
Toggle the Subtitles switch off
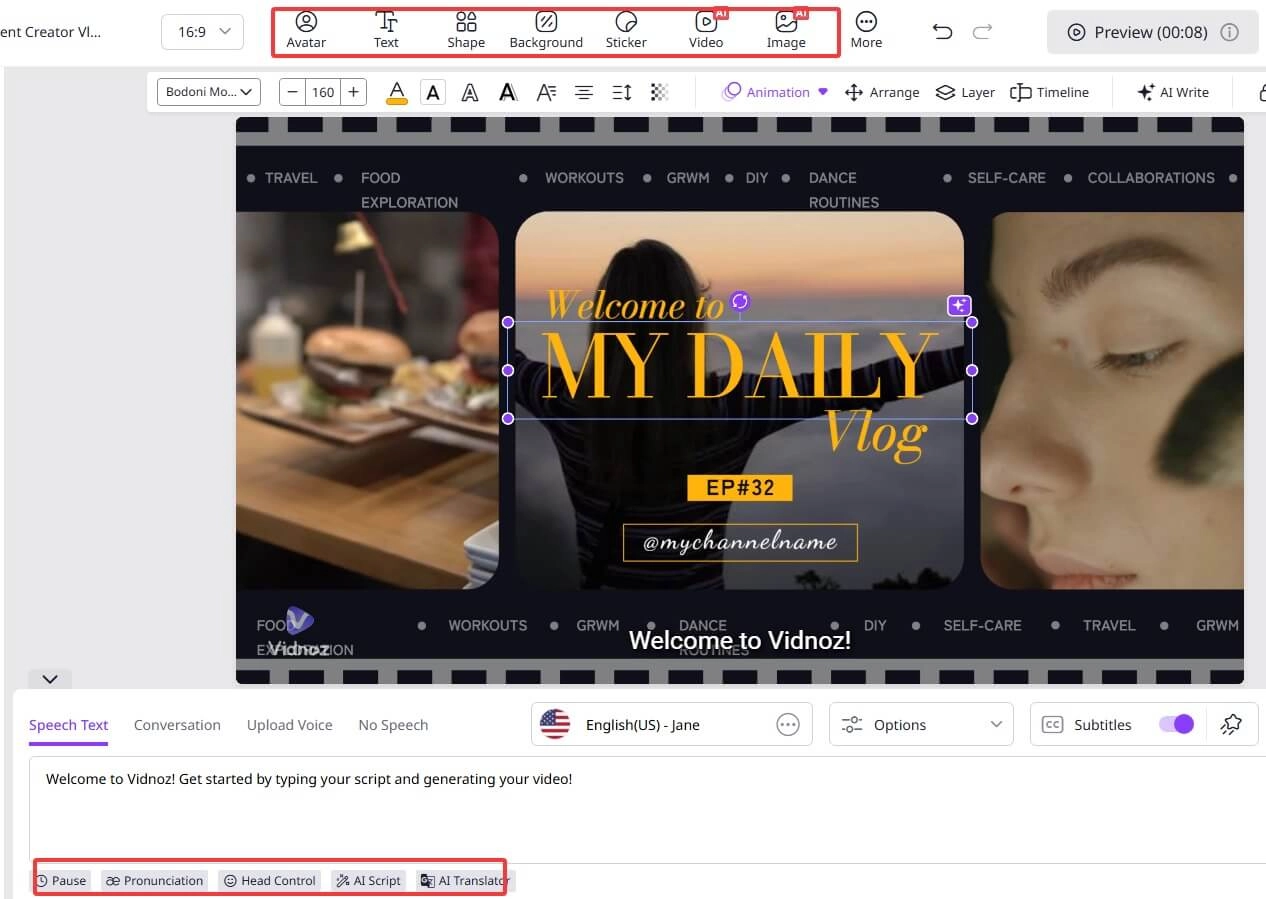[x=1176, y=724]
